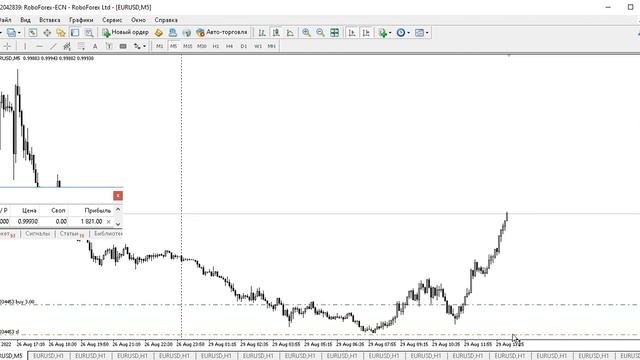This screenshot has width=640, height=360.
Task: Switch timeframe to M15
Action: (x=187, y=46)
